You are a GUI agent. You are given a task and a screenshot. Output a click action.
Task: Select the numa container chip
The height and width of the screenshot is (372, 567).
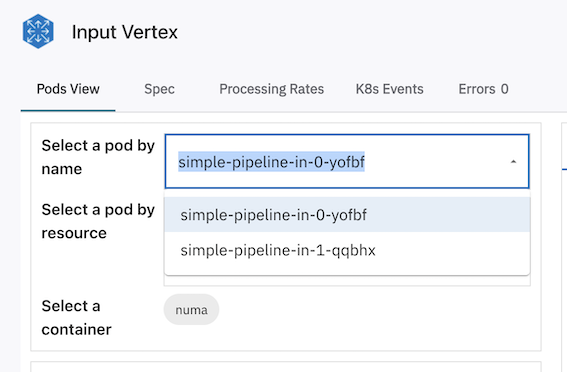tap(191, 309)
